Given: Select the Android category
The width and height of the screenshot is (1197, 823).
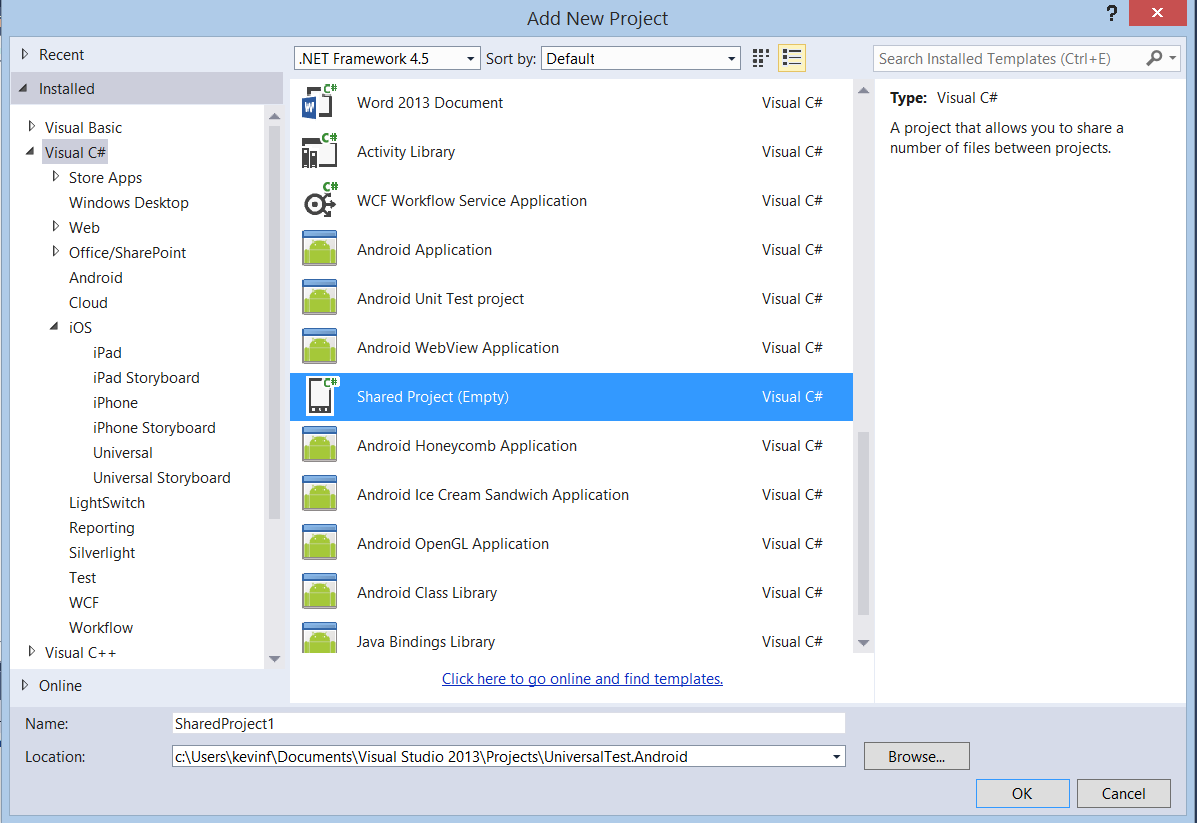Looking at the screenshot, I should pos(95,277).
